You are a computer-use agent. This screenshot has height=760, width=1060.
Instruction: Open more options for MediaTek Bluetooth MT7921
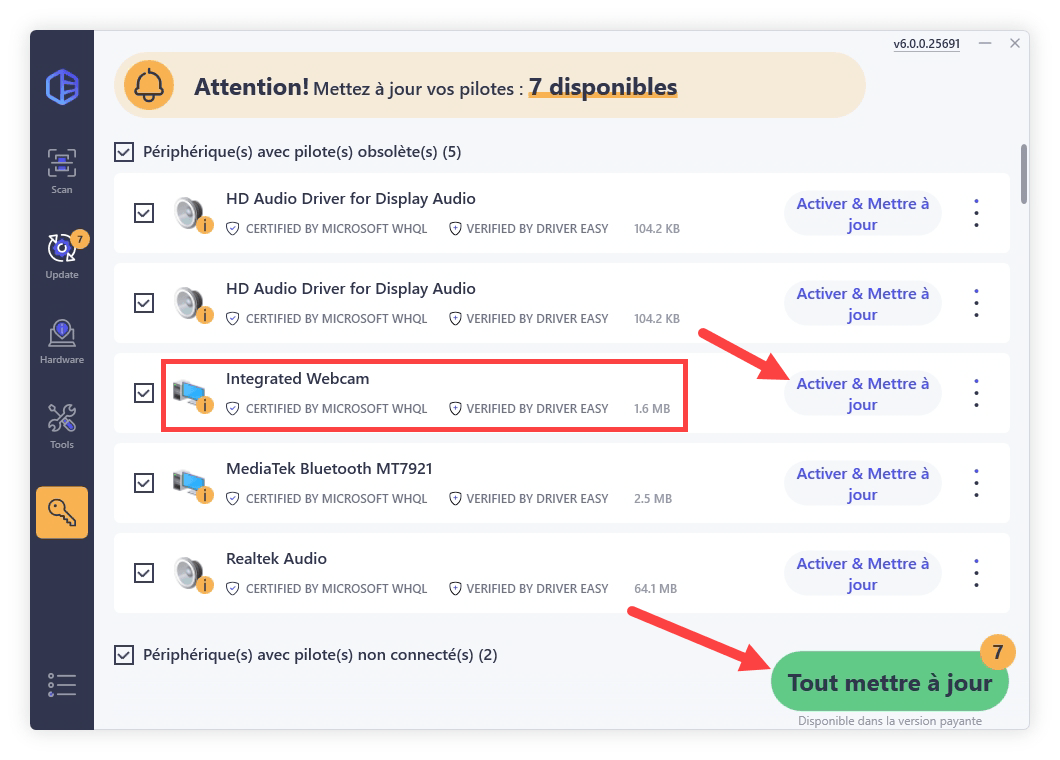[976, 483]
